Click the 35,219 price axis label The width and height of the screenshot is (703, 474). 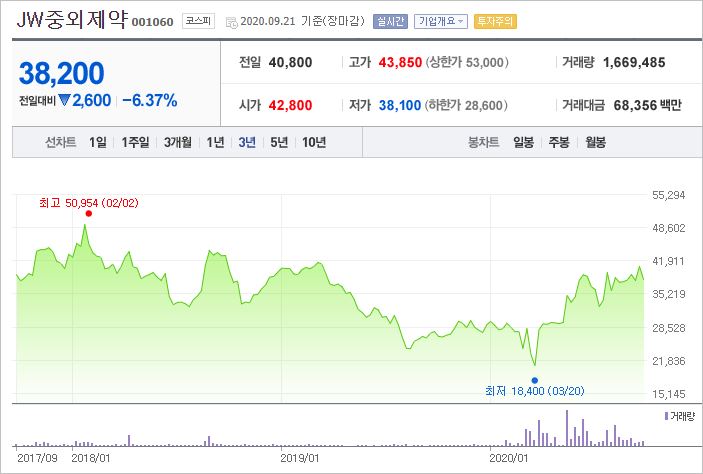tap(668, 294)
